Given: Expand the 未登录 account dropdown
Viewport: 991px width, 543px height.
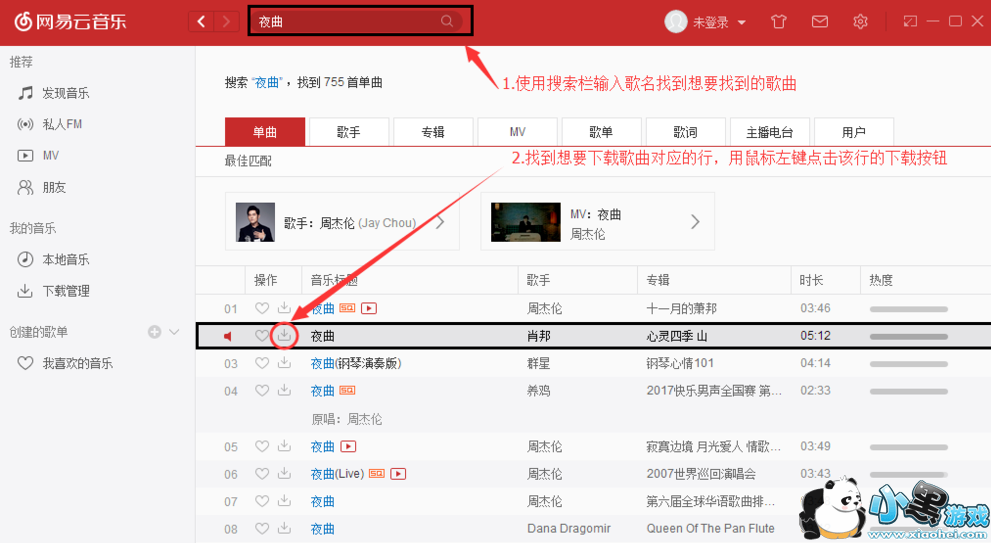Looking at the screenshot, I should pyautogui.click(x=742, y=22).
